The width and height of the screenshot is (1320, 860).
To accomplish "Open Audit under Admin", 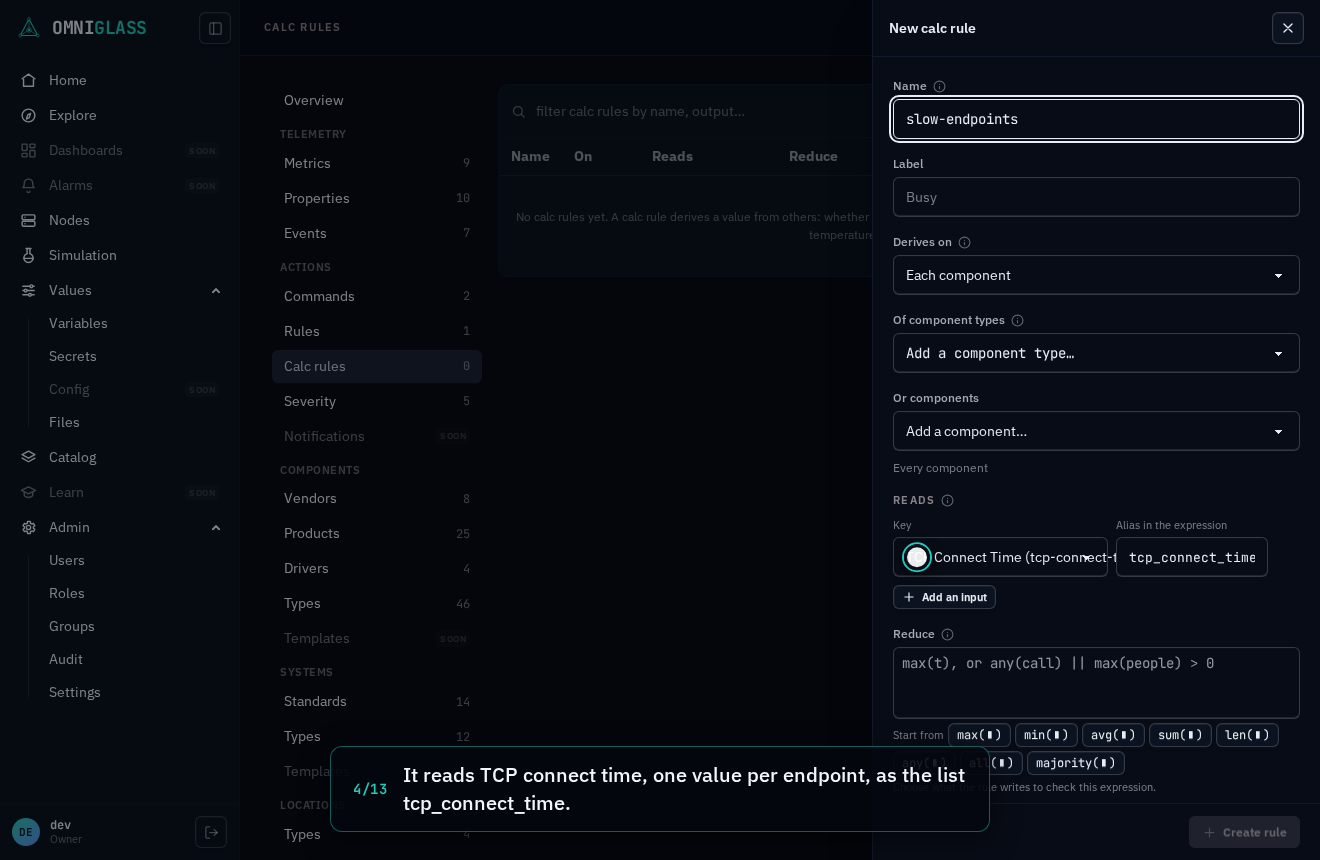I will click(66, 659).
